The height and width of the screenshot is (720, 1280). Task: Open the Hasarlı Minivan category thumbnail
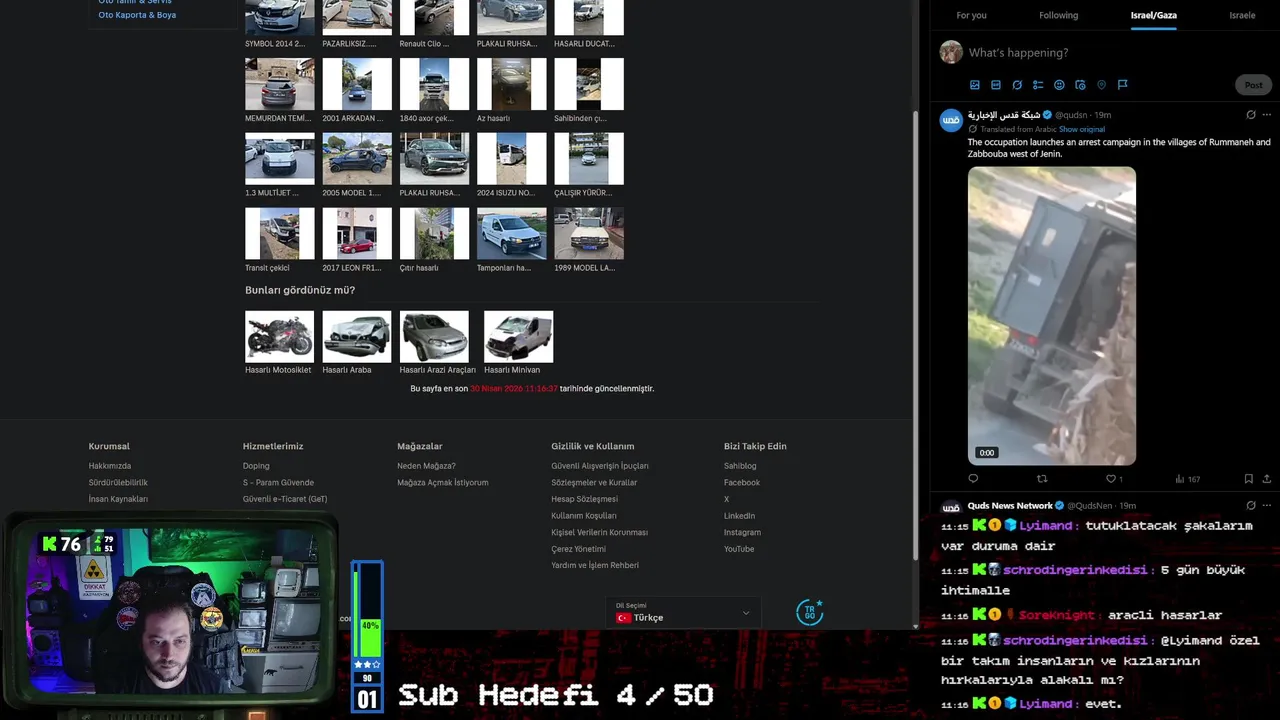(x=518, y=336)
